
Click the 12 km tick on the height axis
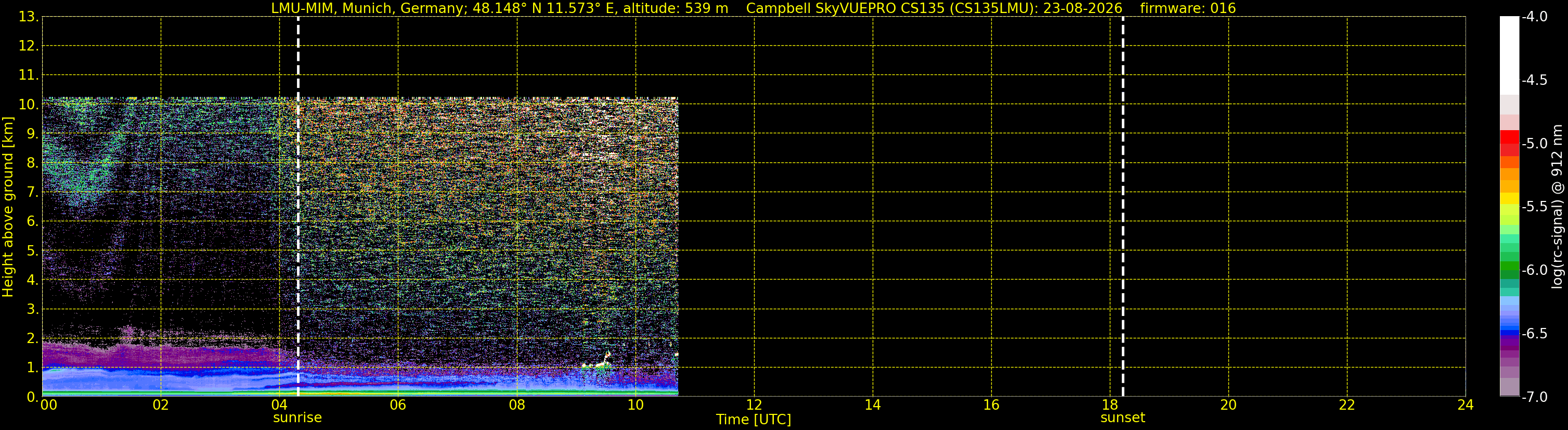[28, 46]
